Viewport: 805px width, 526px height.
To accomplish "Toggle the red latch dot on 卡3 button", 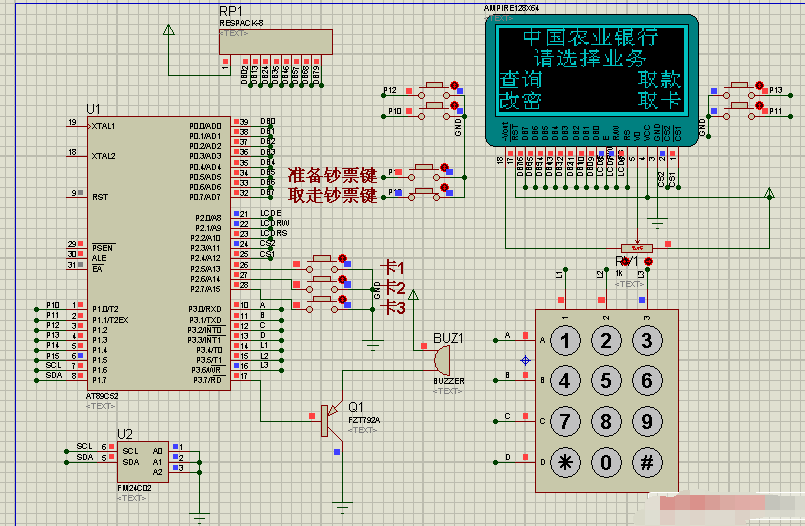I will point(342,300).
